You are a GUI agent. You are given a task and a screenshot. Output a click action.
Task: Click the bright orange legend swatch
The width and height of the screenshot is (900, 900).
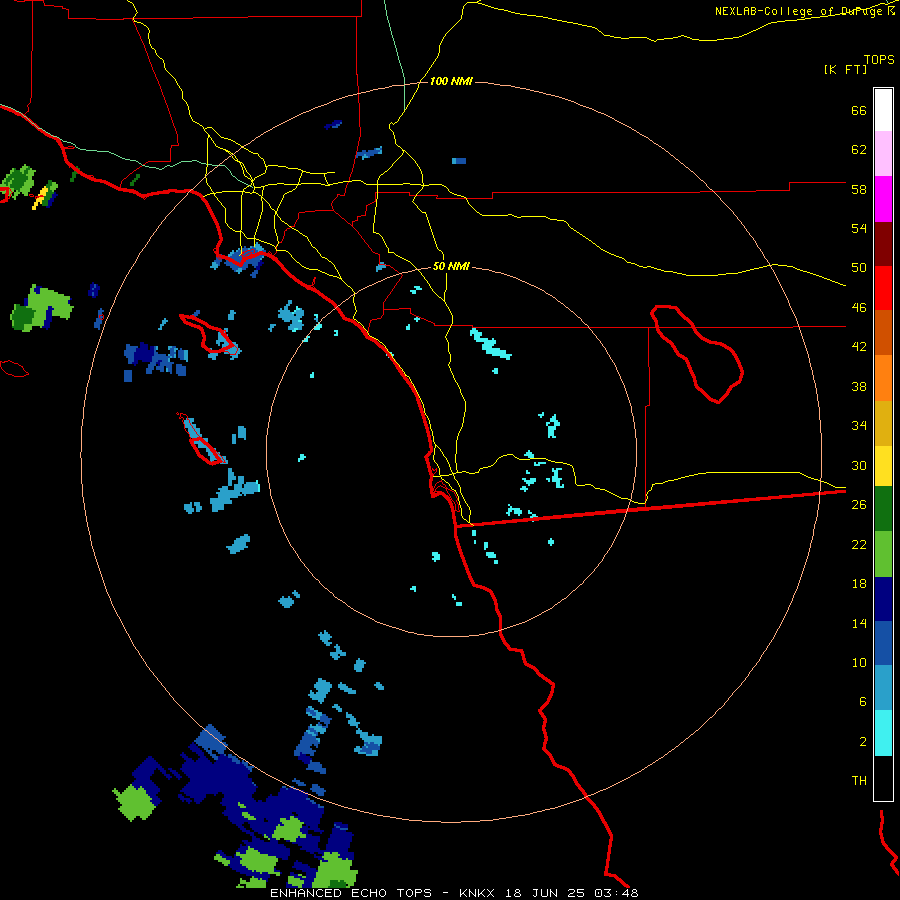(x=883, y=378)
